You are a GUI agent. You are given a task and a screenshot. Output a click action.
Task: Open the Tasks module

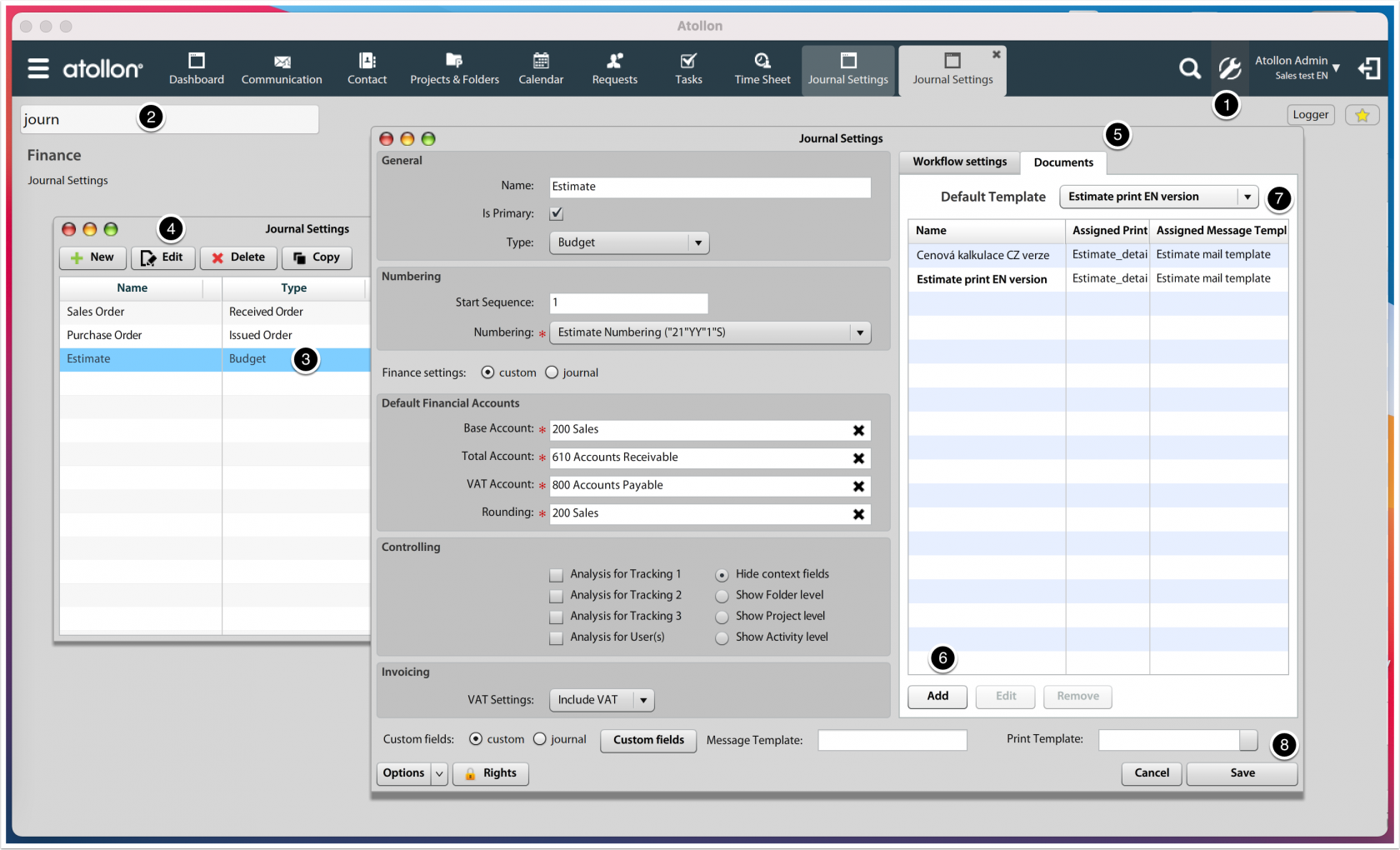(688, 69)
